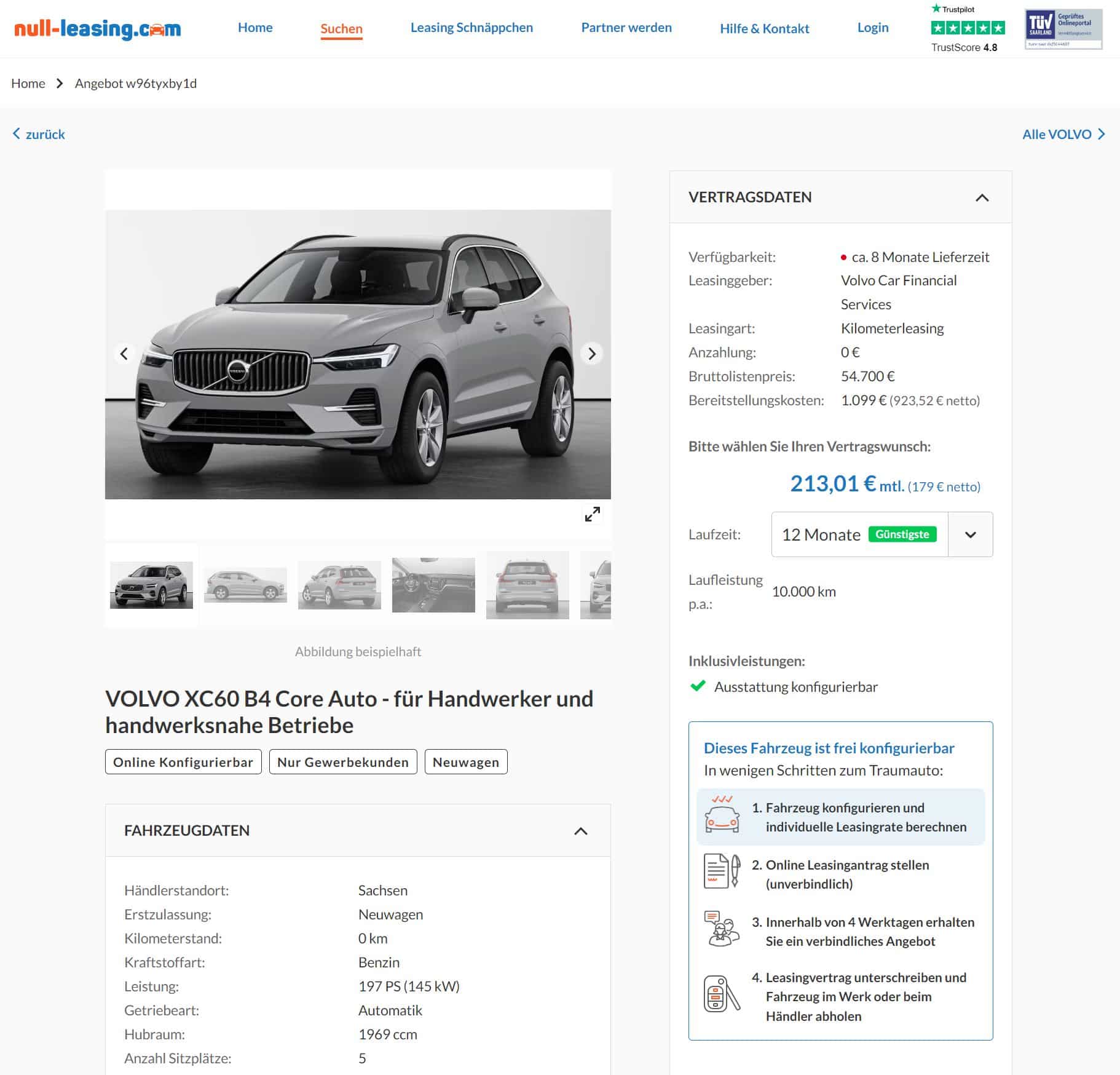Click the Dieses Fahrzeug ist frei konfigurierbar heading
The height and width of the screenshot is (1075, 1120).
pyautogui.click(x=829, y=748)
